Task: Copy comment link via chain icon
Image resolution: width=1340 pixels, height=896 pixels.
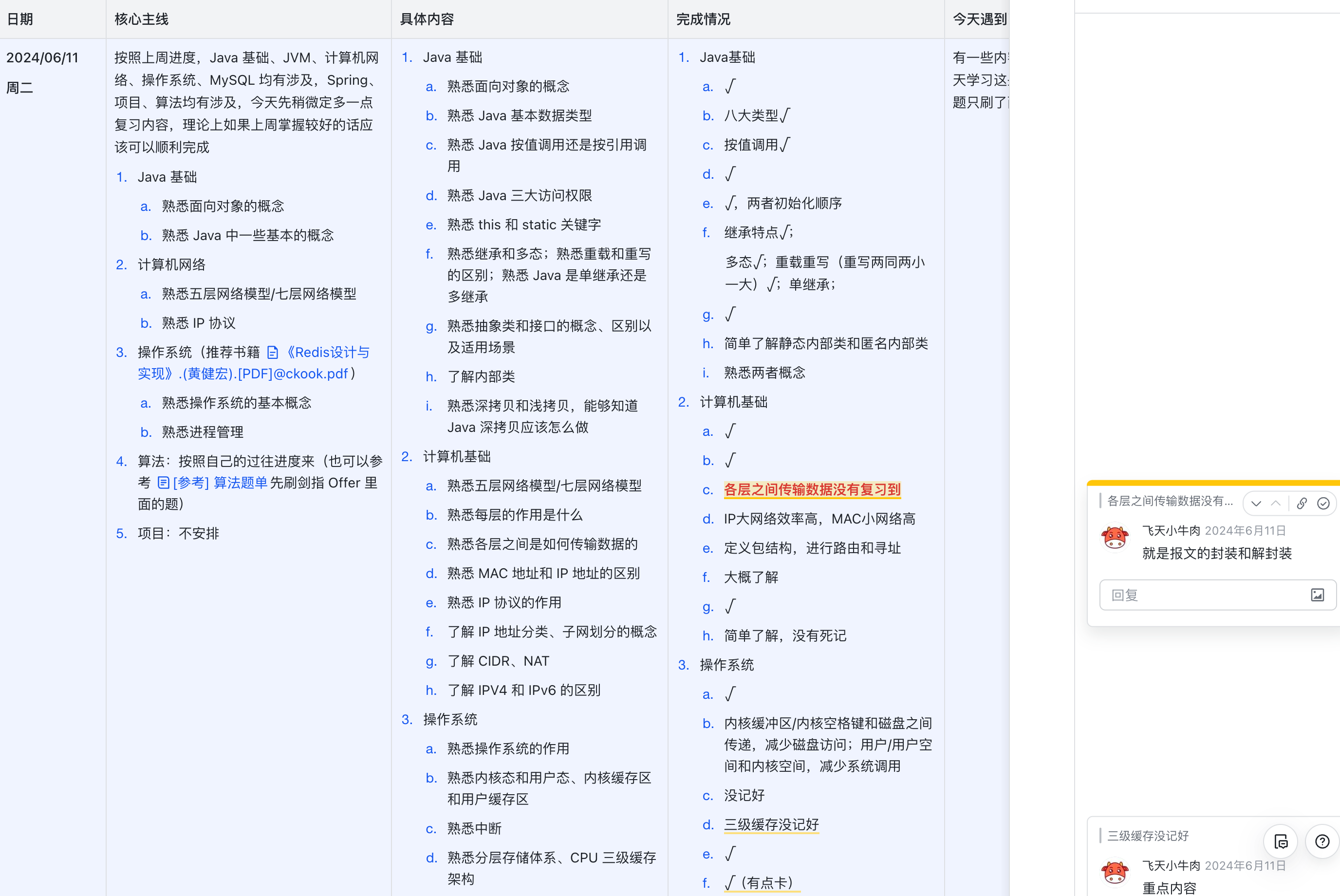Action: [x=1302, y=504]
